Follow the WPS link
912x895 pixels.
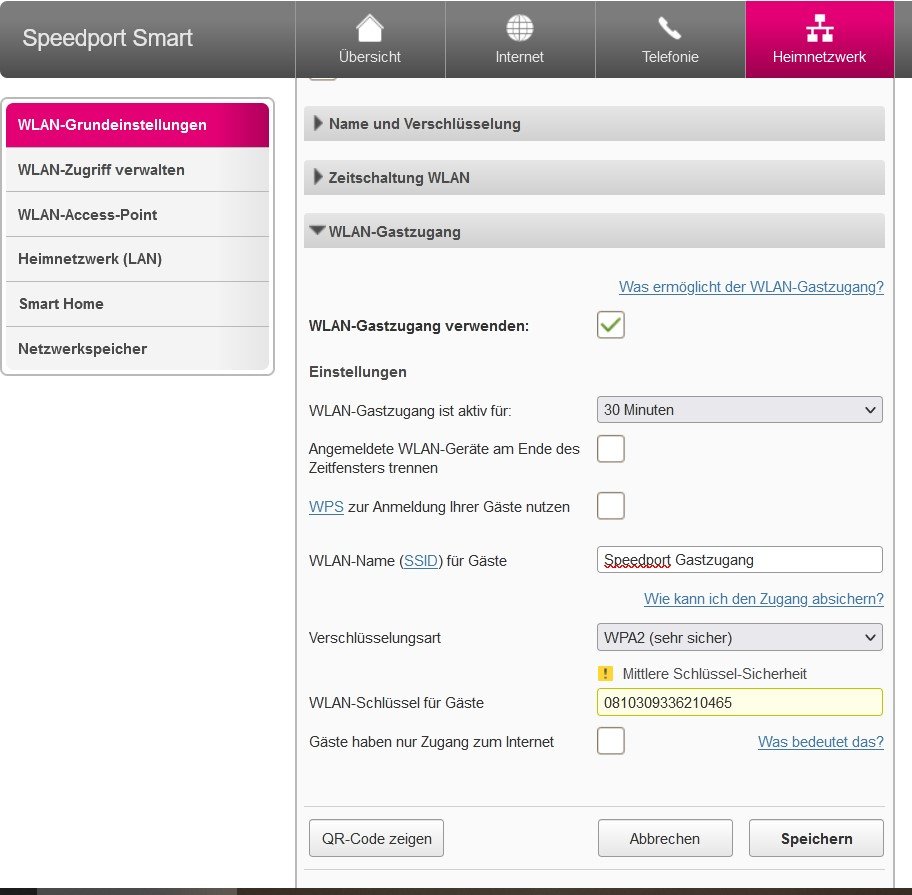click(x=326, y=507)
